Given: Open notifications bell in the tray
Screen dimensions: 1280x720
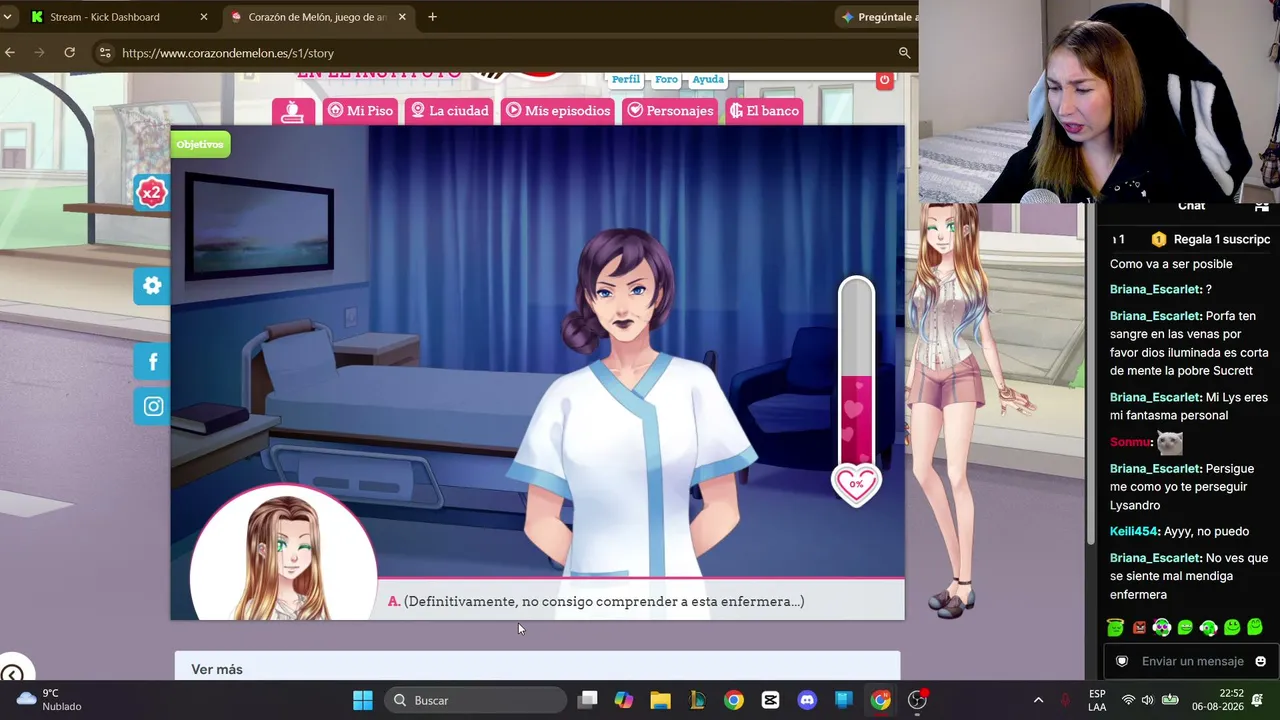Looking at the screenshot, I should 1258,700.
